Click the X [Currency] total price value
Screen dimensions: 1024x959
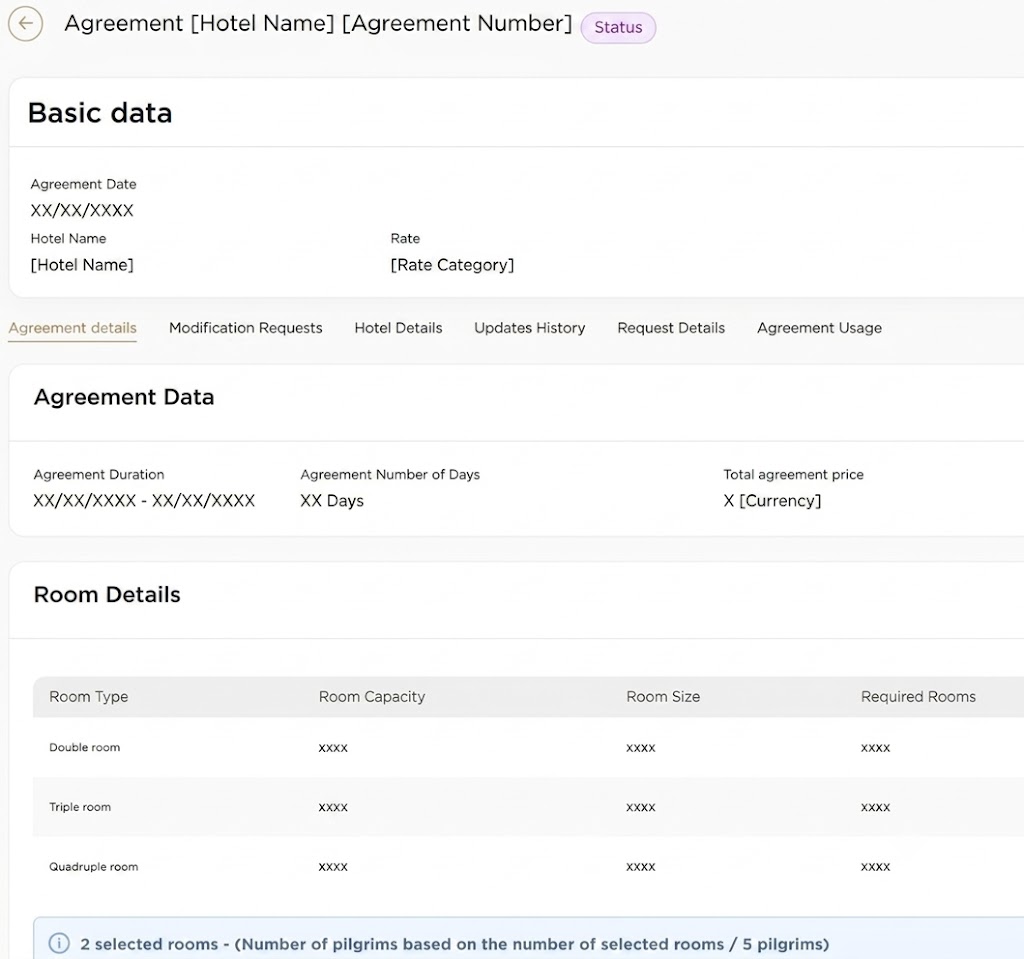pyautogui.click(x=772, y=501)
